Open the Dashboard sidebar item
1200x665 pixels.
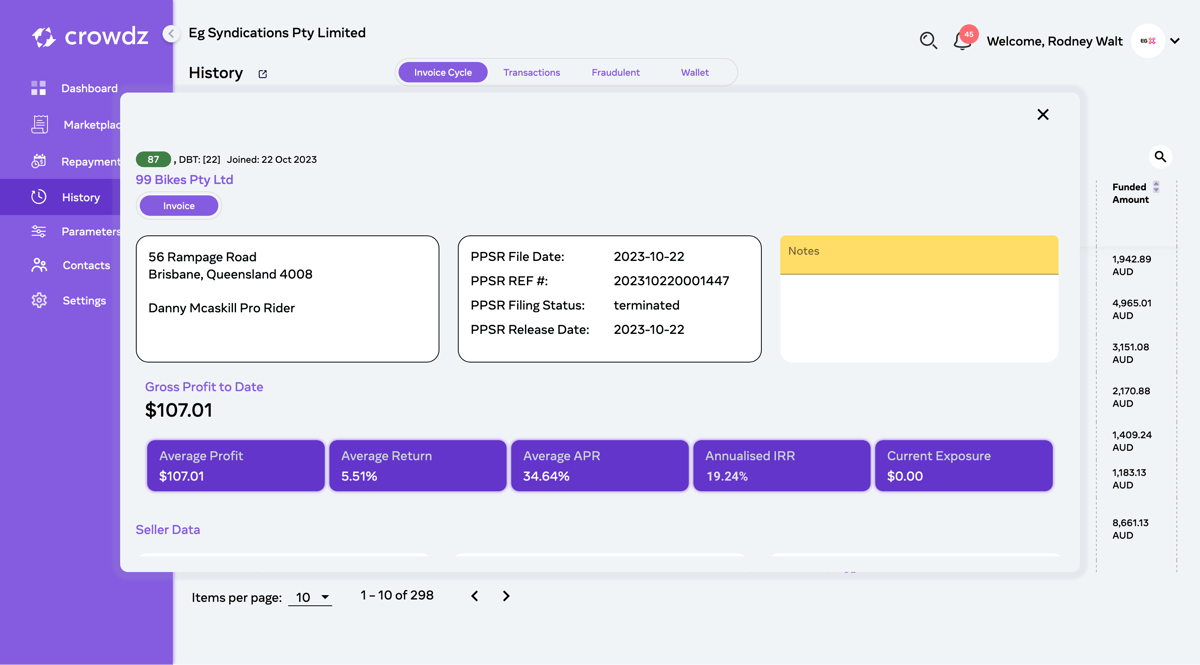(x=75, y=88)
